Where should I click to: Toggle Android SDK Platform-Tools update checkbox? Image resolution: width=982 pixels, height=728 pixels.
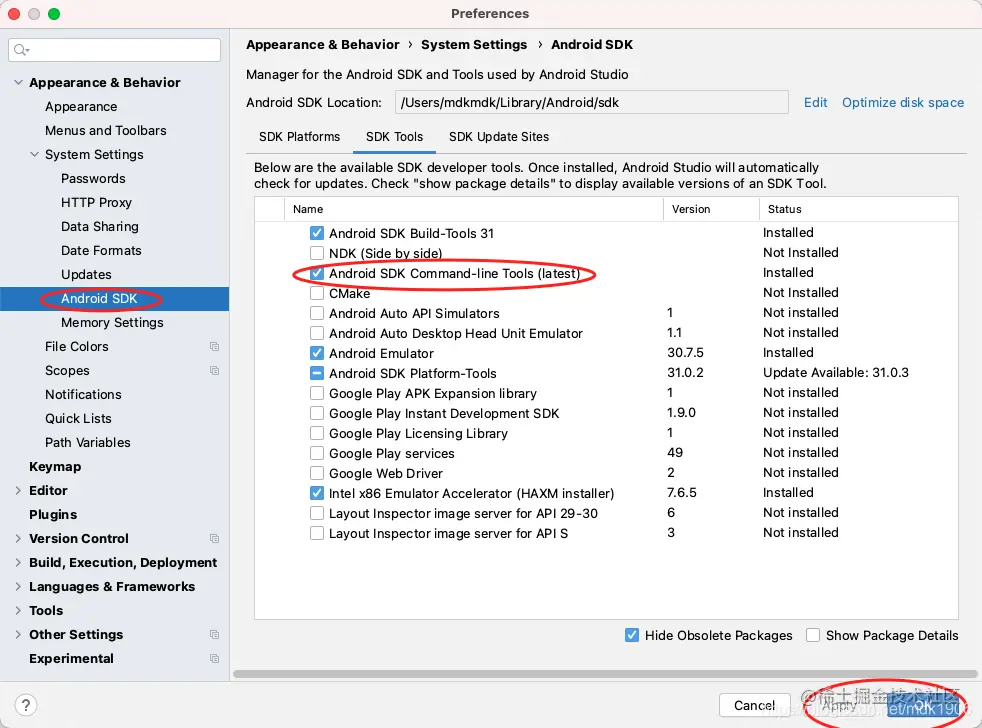point(317,373)
